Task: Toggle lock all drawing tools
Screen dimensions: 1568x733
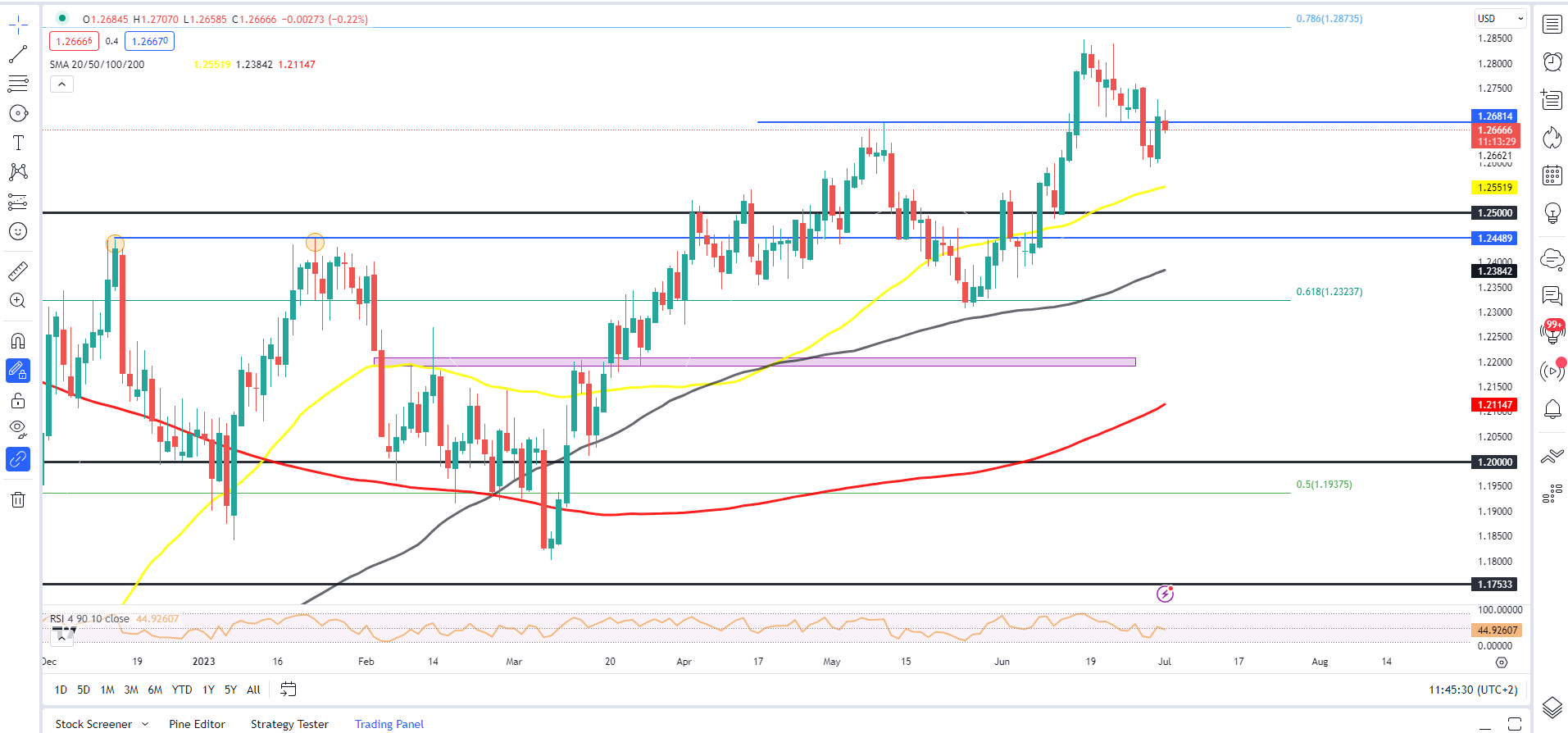Action: pos(18,400)
